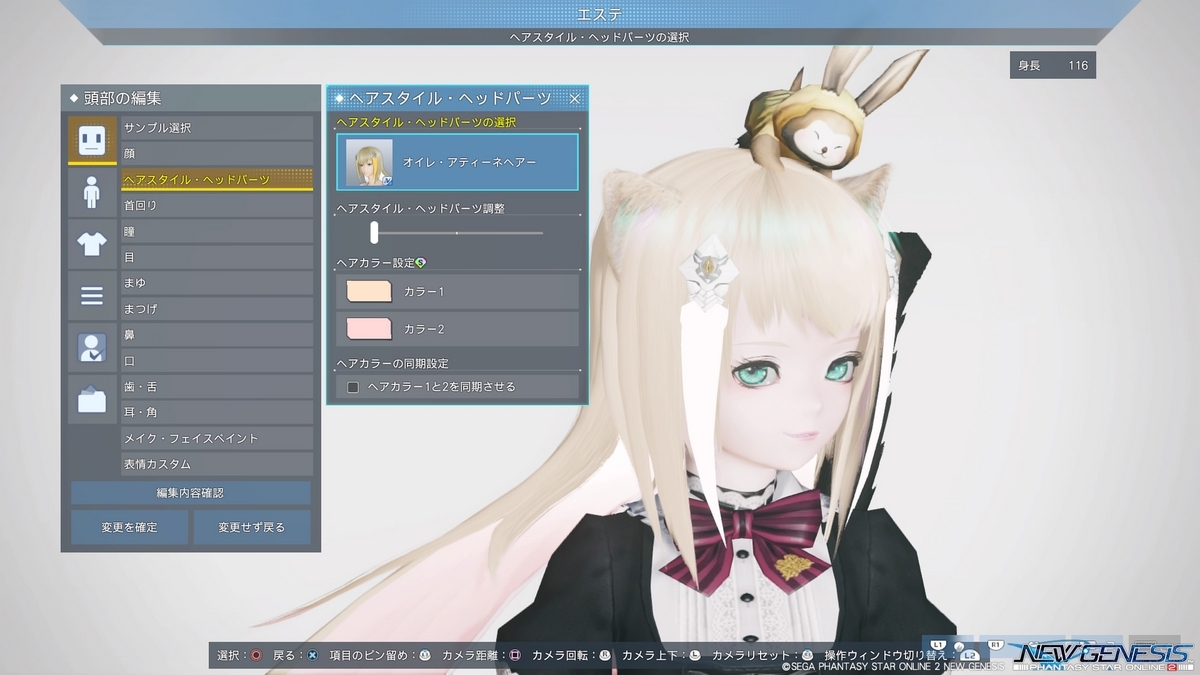This screenshot has width=1200, height=675.
Task: Click 編集内容確認 button
Action: point(191,493)
